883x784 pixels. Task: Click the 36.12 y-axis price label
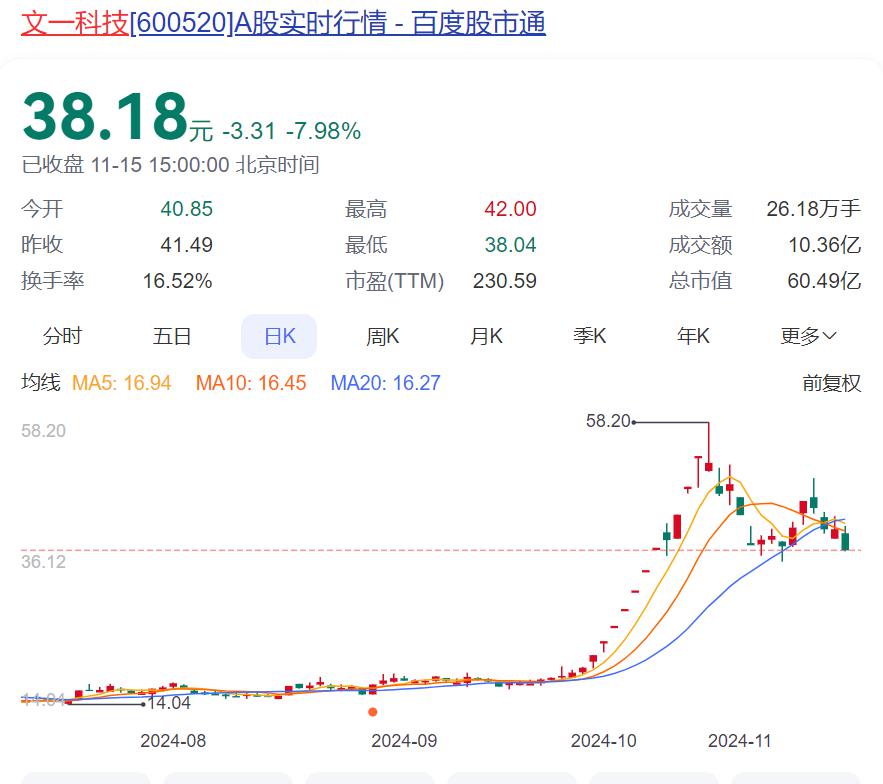pyautogui.click(x=43, y=562)
